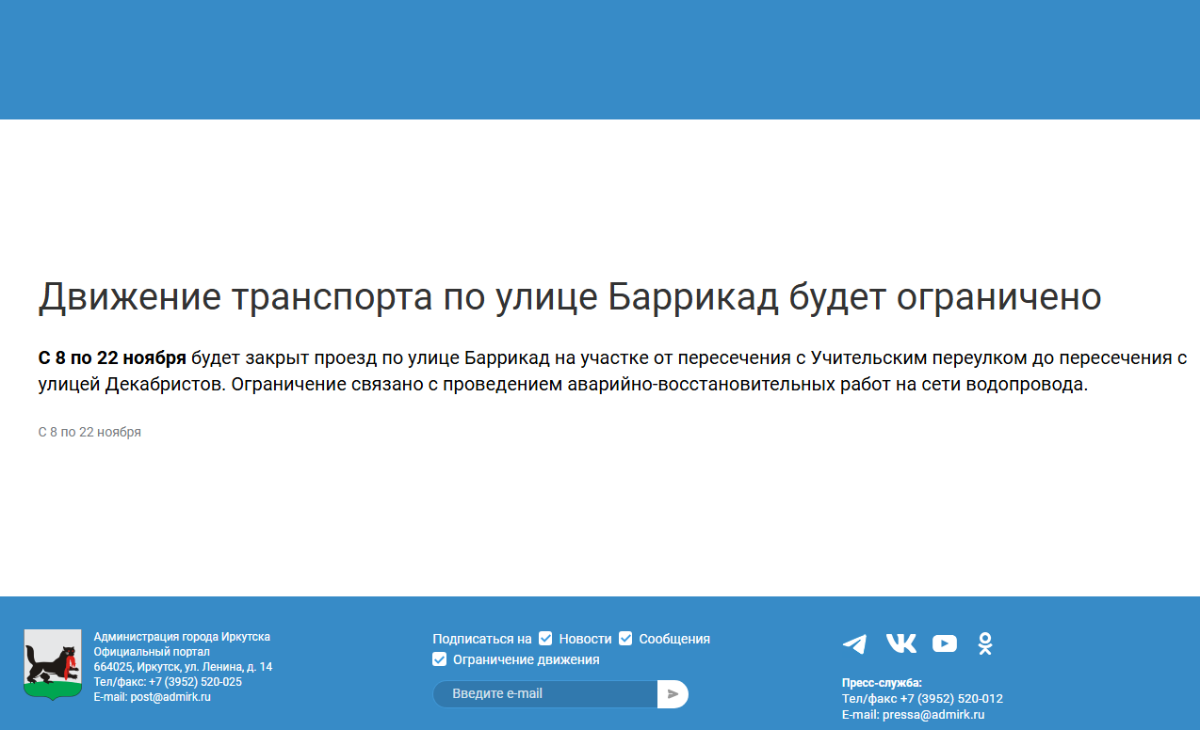Submit email with the arrow send button
This screenshot has height=730, width=1200.
click(x=673, y=694)
